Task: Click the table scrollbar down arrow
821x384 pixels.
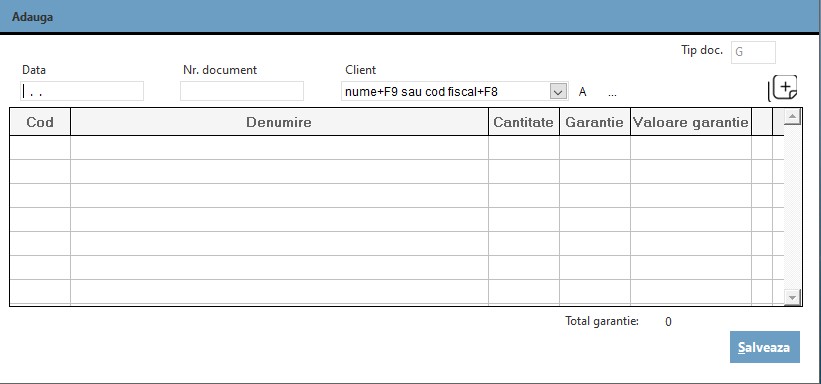Action: pos(792,297)
